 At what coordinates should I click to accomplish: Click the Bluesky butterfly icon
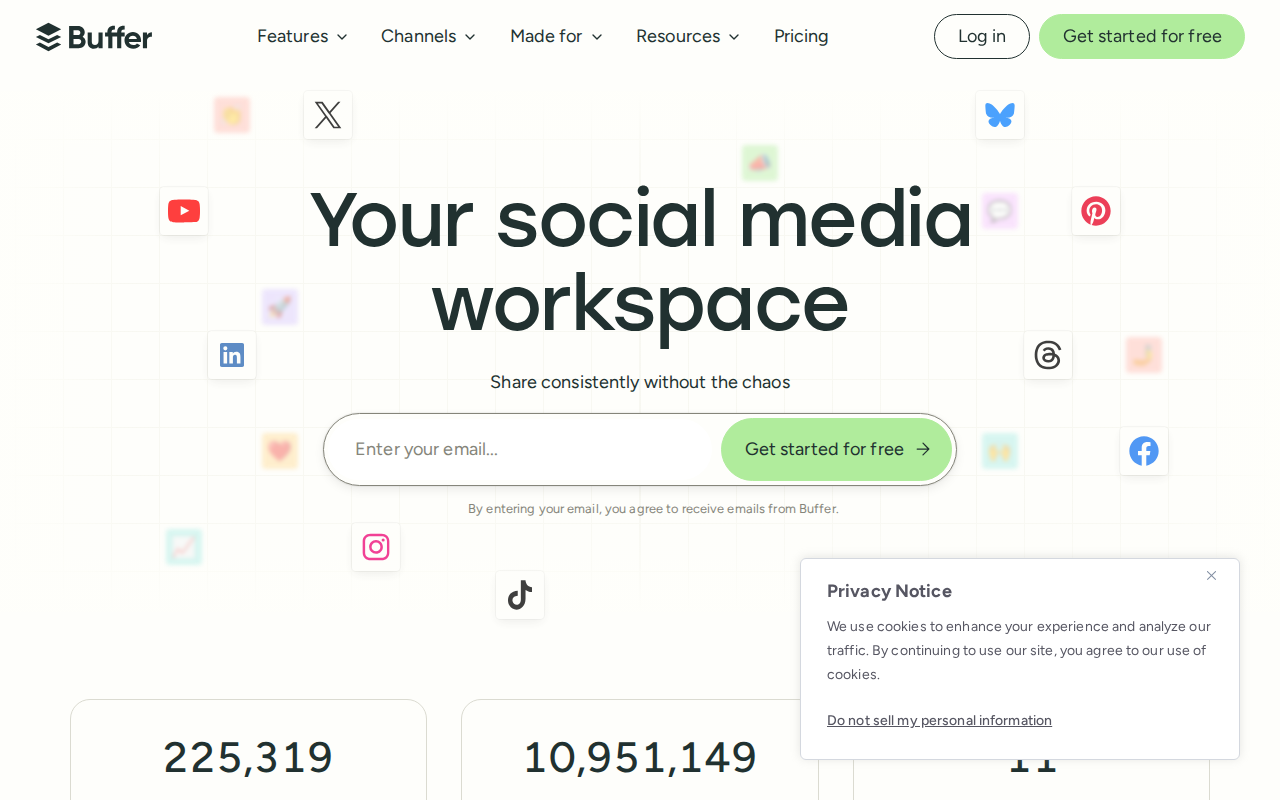pyautogui.click(x=999, y=114)
